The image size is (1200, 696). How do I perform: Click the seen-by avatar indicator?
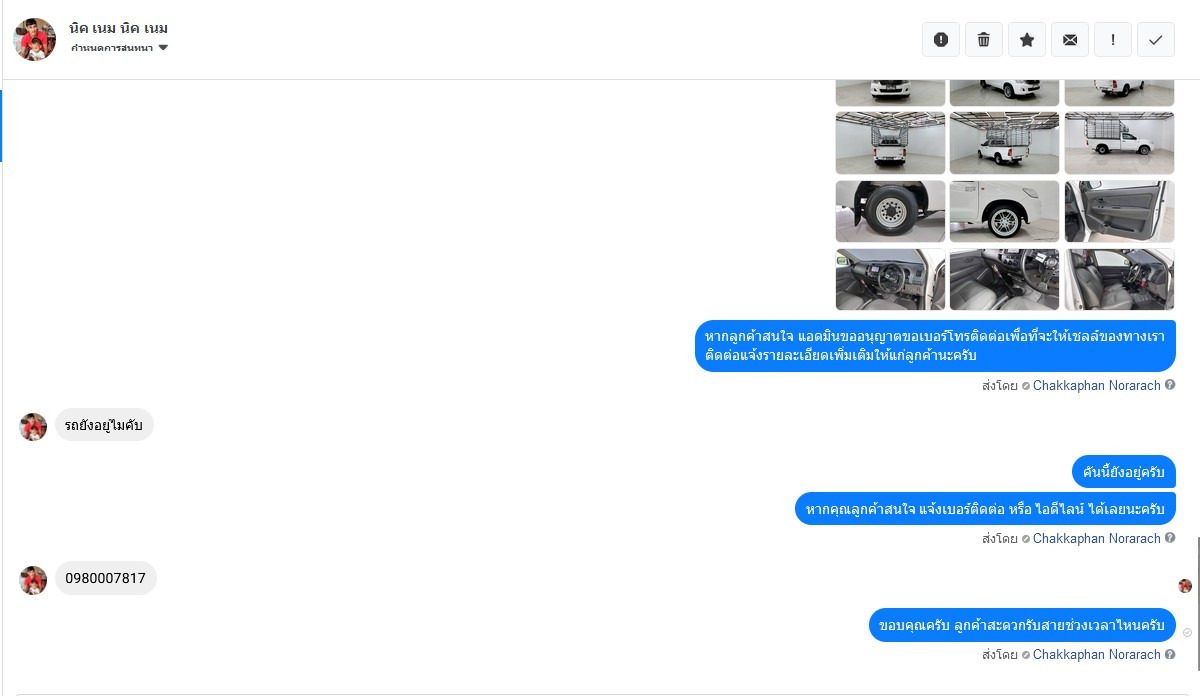1185,586
